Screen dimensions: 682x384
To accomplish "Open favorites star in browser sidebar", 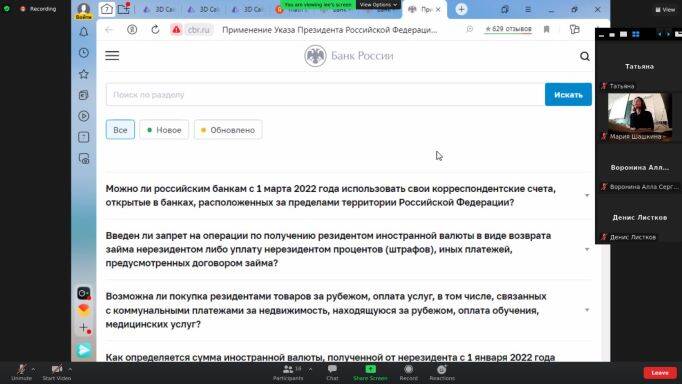I will click(84, 74).
